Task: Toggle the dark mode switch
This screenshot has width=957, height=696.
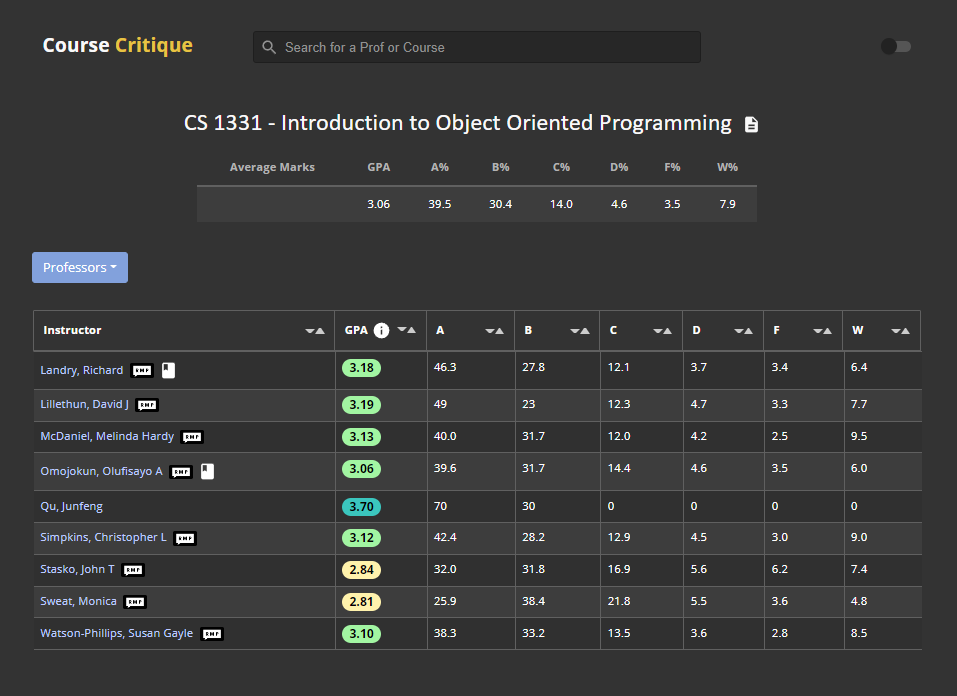Action: pyautogui.click(x=895, y=46)
